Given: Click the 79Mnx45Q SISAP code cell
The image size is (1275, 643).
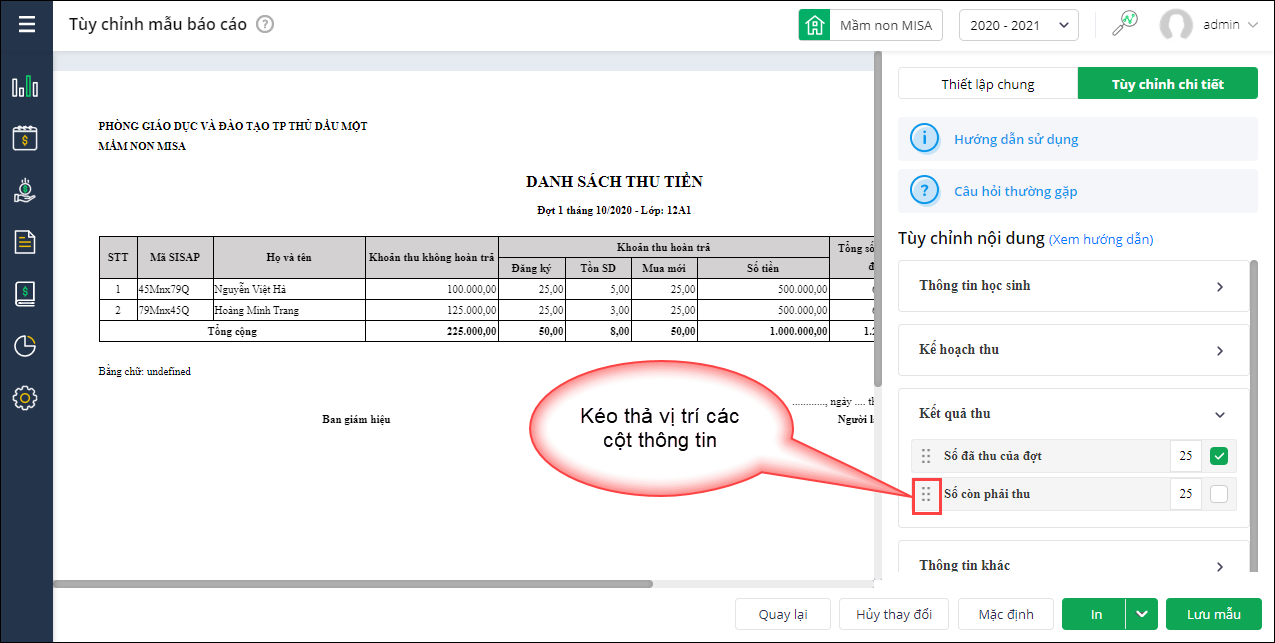Looking at the screenshot, I should pyautogui.click(x=175, y=310).
